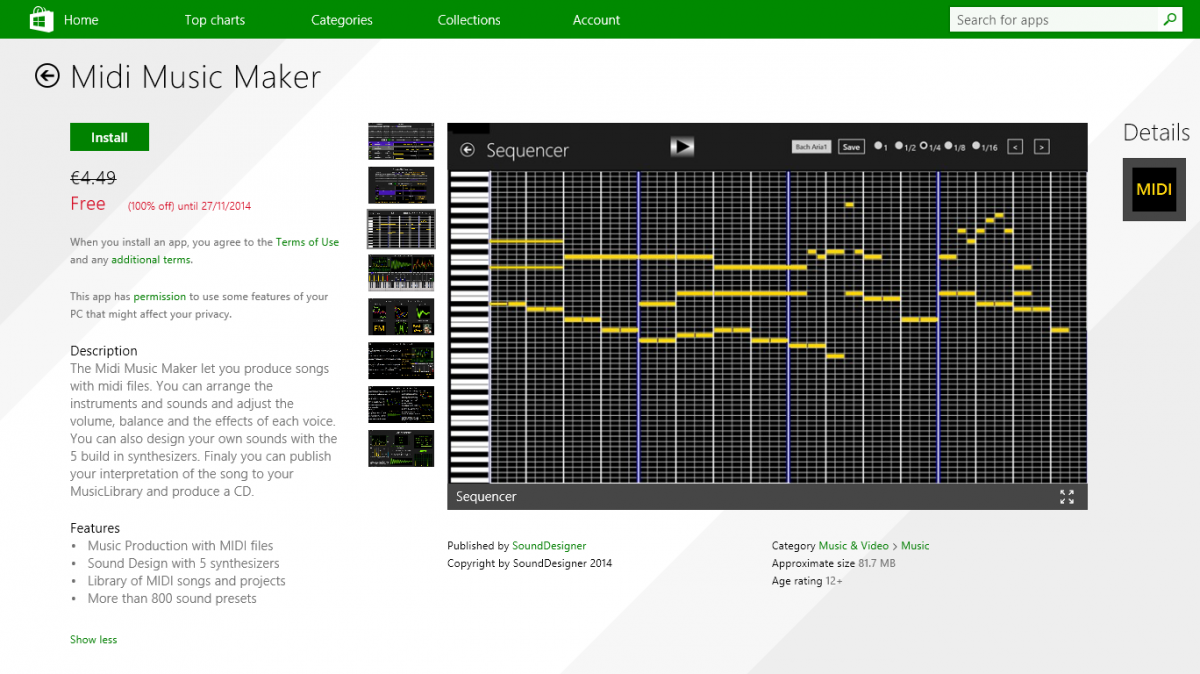Viewport: 1200px width, 674px height.
Task: Select the second screenshot thumbnail
Action: [401, 185]
